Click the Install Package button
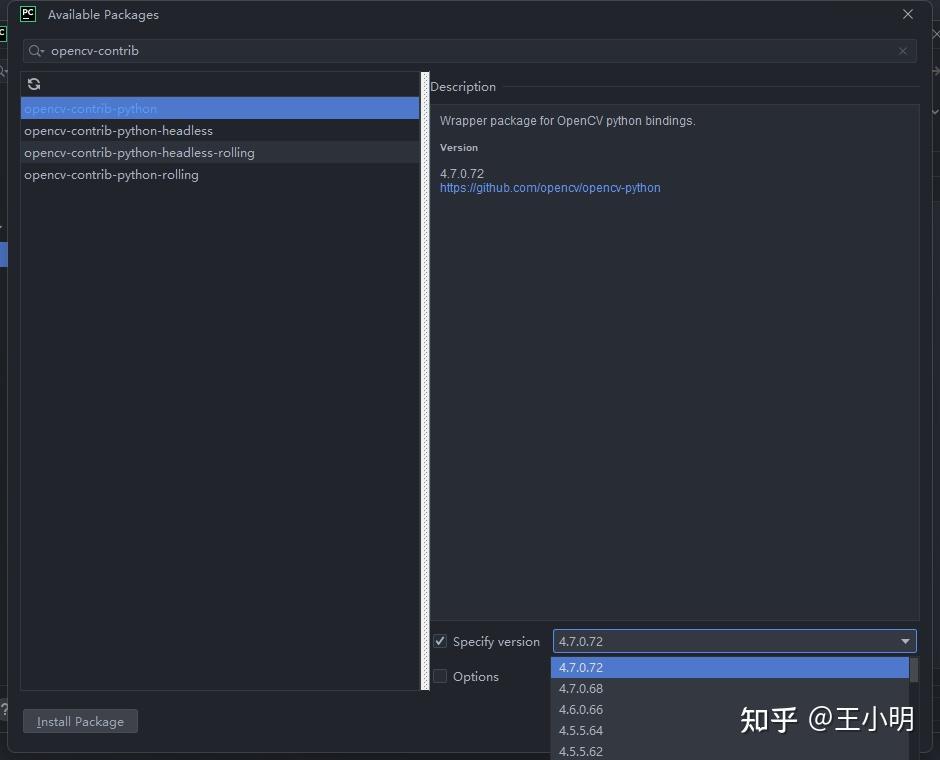Image resolution: width=940 pixels, height=760 pixels. pyautogui.click(x=79, y=721)
